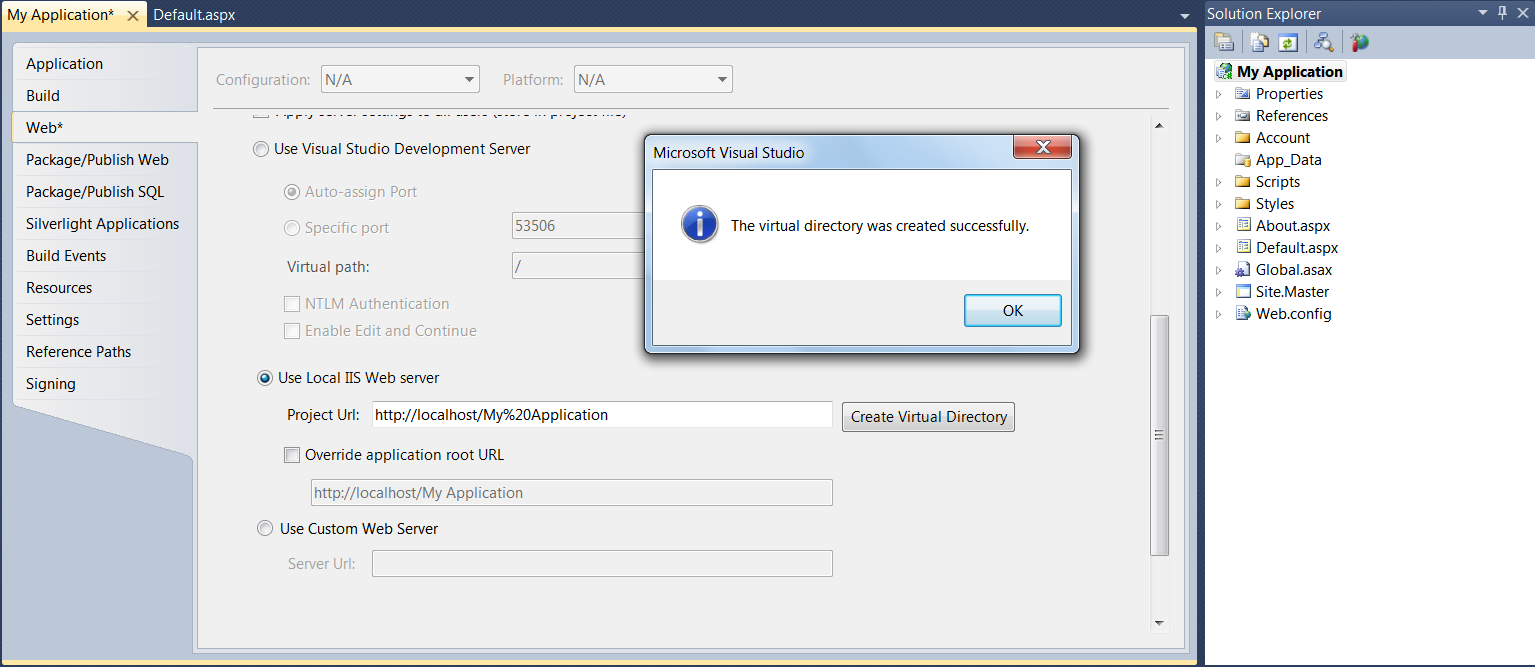
Task: Toggle the Enable Edit and Continue checkbox
Action: (x=292, y=331)
